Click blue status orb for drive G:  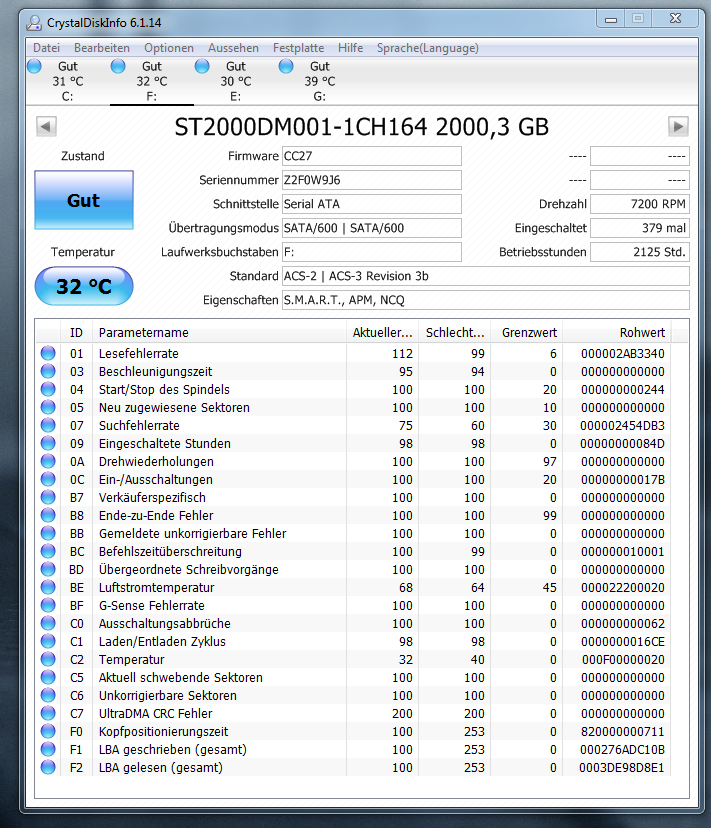click(x=286, y=66)
